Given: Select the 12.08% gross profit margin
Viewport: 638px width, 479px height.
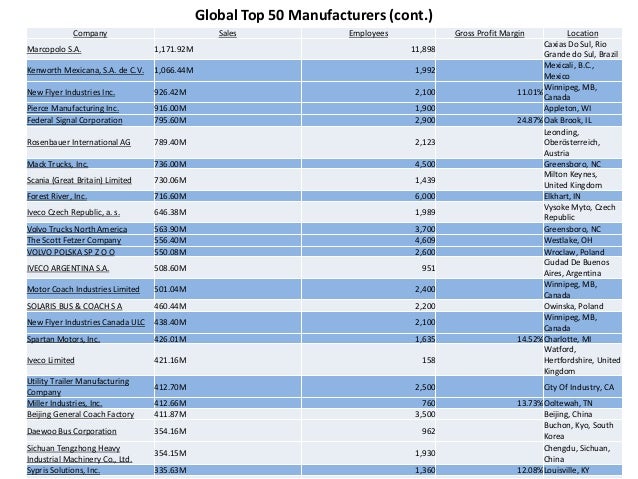Looking at the screenshot, I should [x=530, y=470].
